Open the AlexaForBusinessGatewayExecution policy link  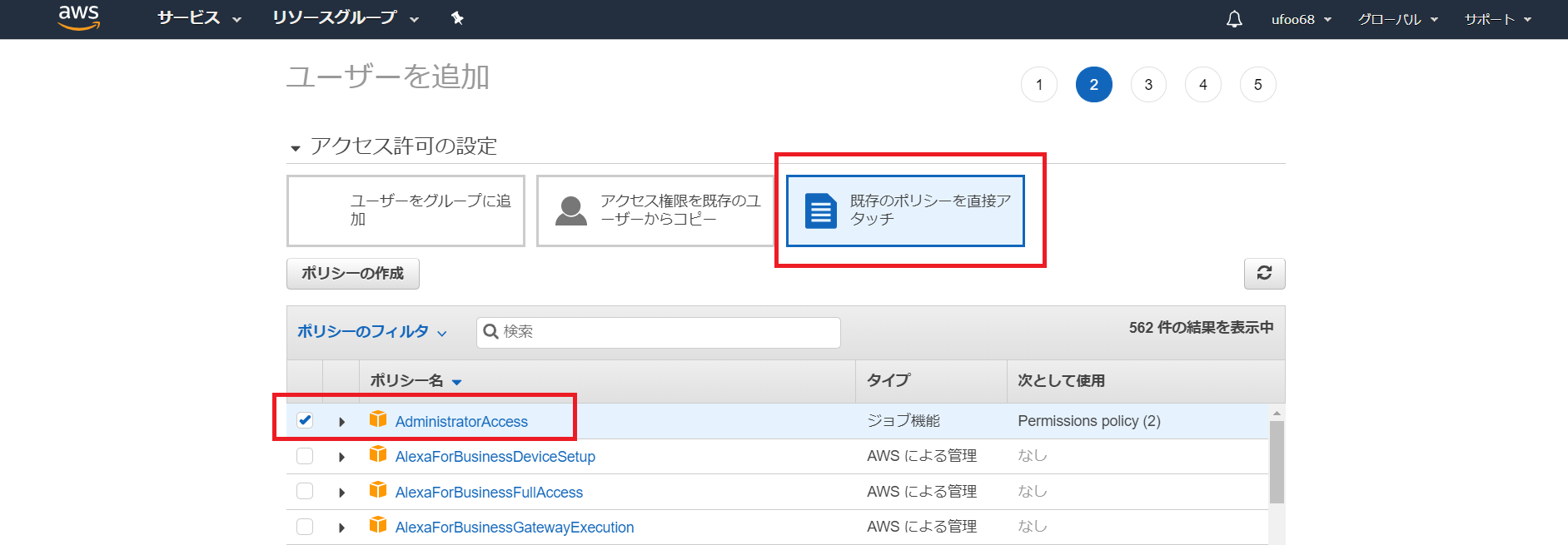pyautogui.click(x=515, y=528)
